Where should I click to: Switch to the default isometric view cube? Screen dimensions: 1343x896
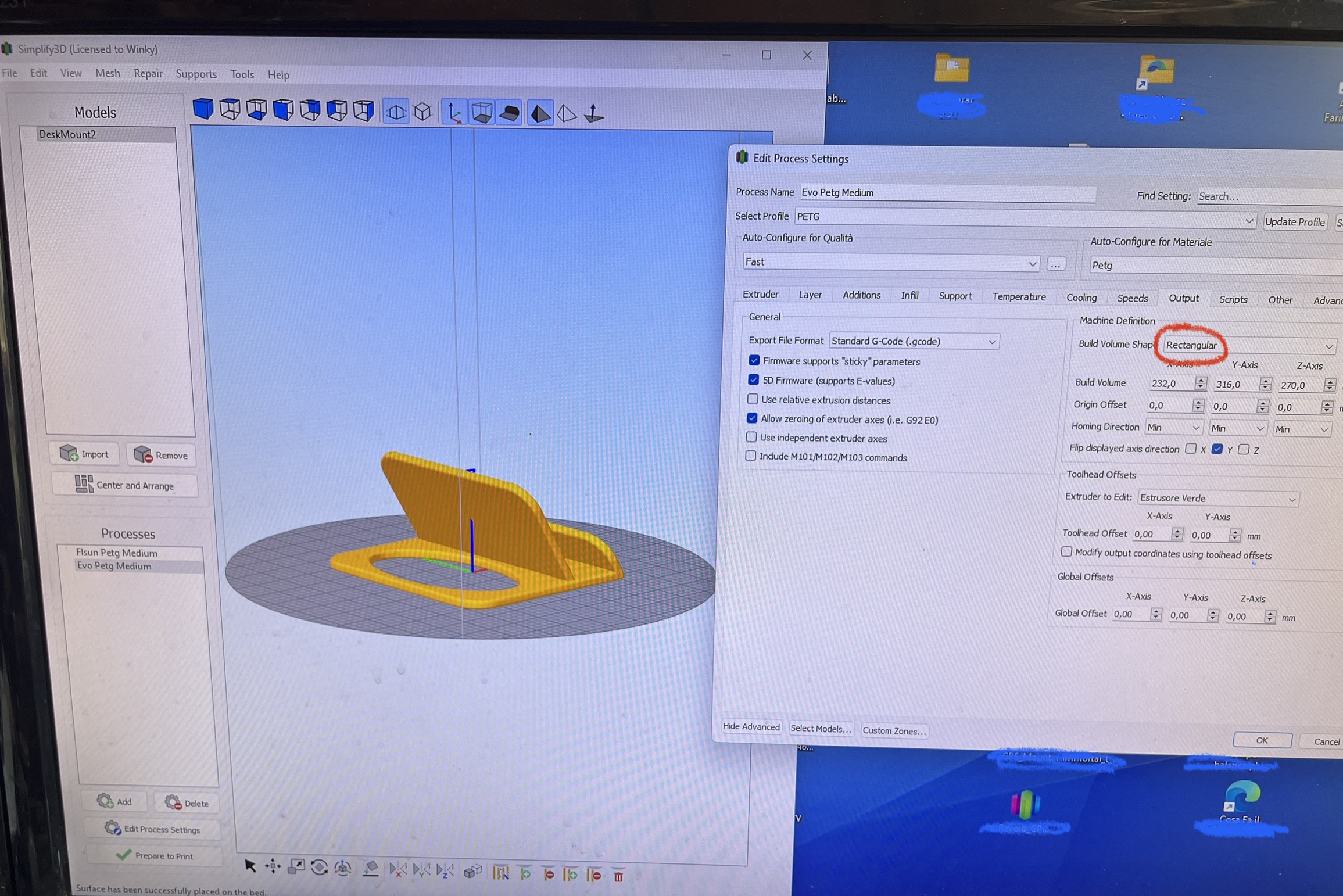(203, 109)
